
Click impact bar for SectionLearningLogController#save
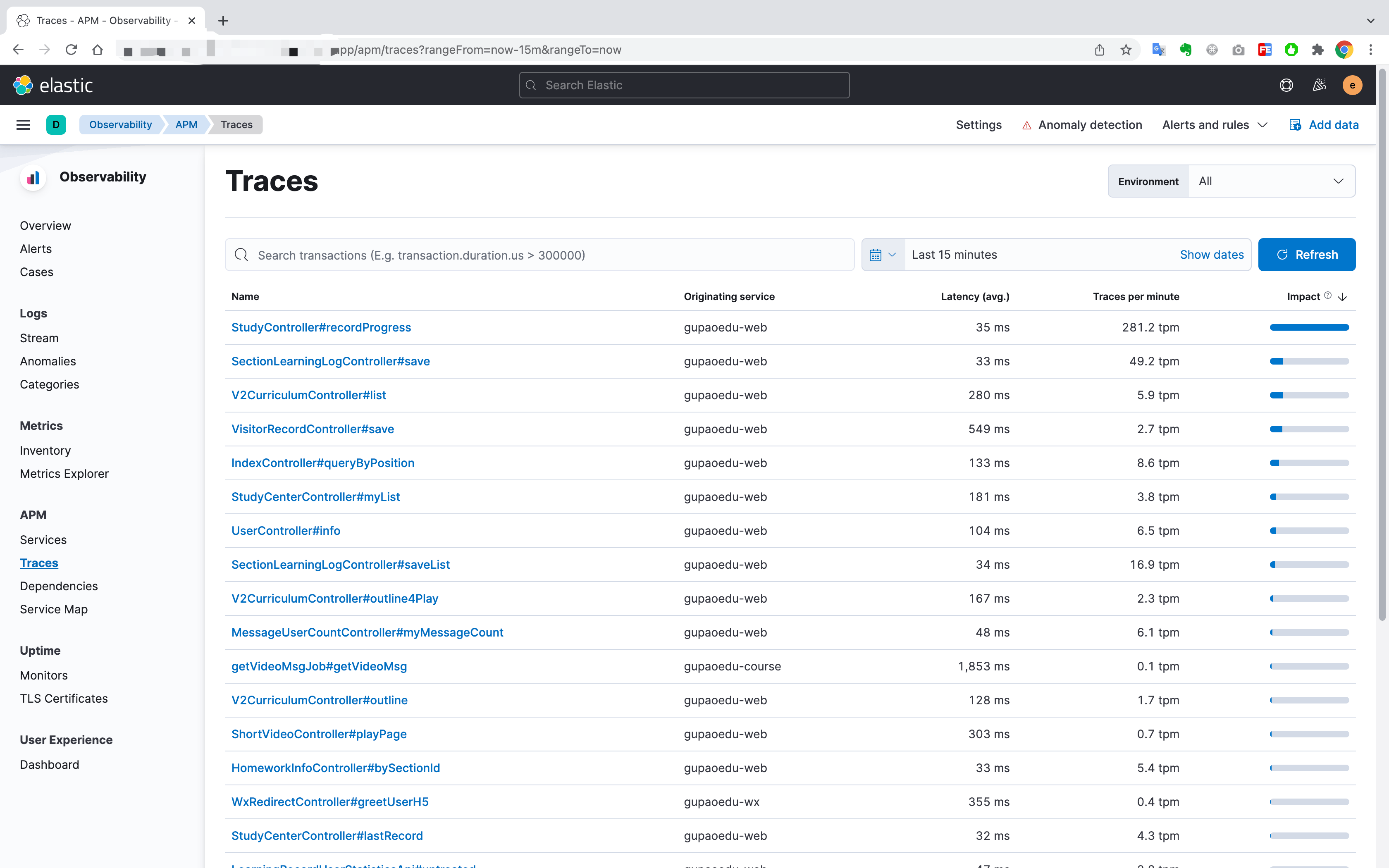click(x=1309, y=361)
